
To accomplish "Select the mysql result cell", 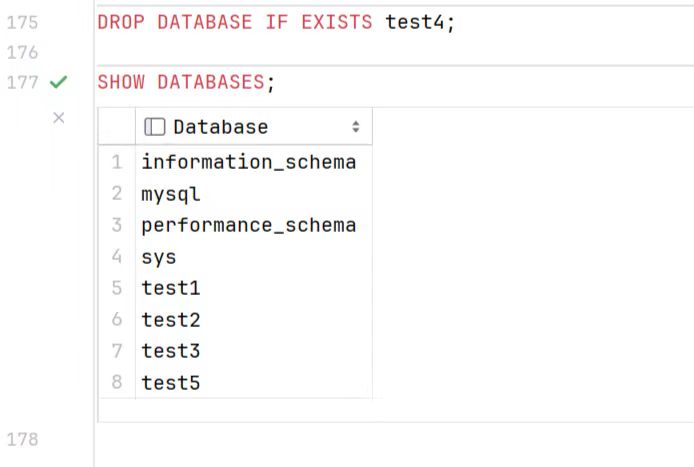I will pos(254,194).
